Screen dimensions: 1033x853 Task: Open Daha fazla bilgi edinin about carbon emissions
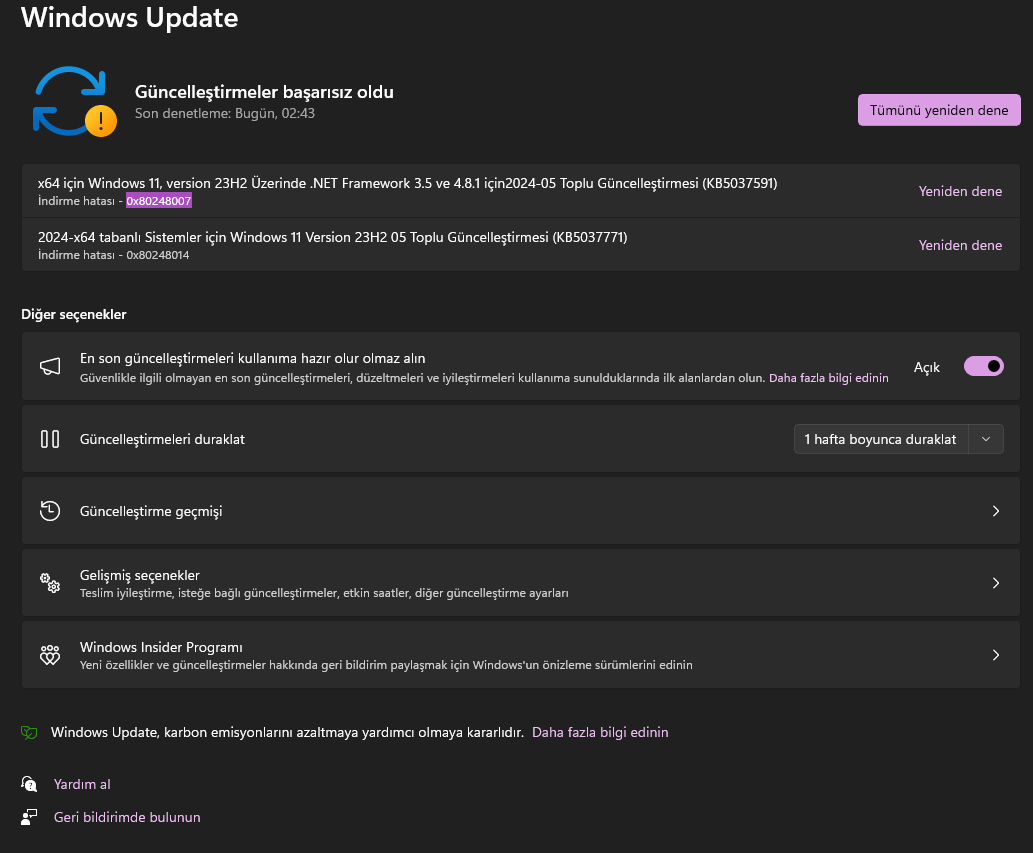[x=600, y=732]
